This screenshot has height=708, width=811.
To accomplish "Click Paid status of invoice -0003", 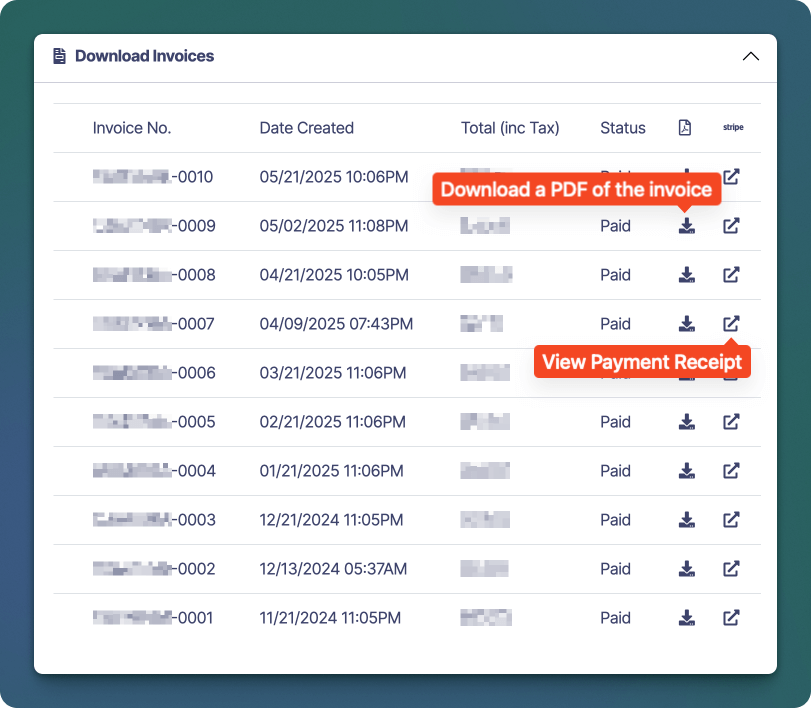I will 615,520.
